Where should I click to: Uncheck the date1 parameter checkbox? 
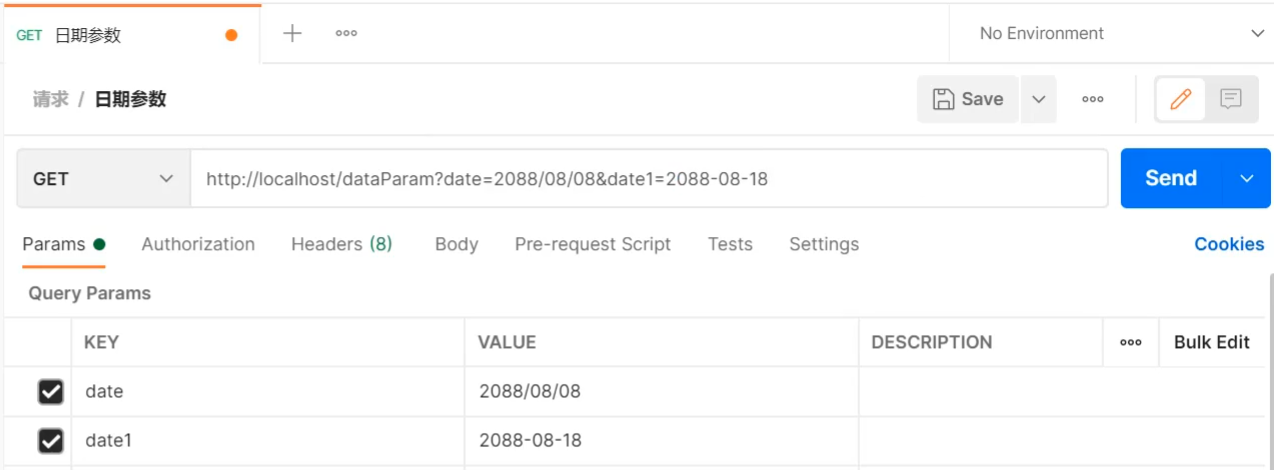51,440
